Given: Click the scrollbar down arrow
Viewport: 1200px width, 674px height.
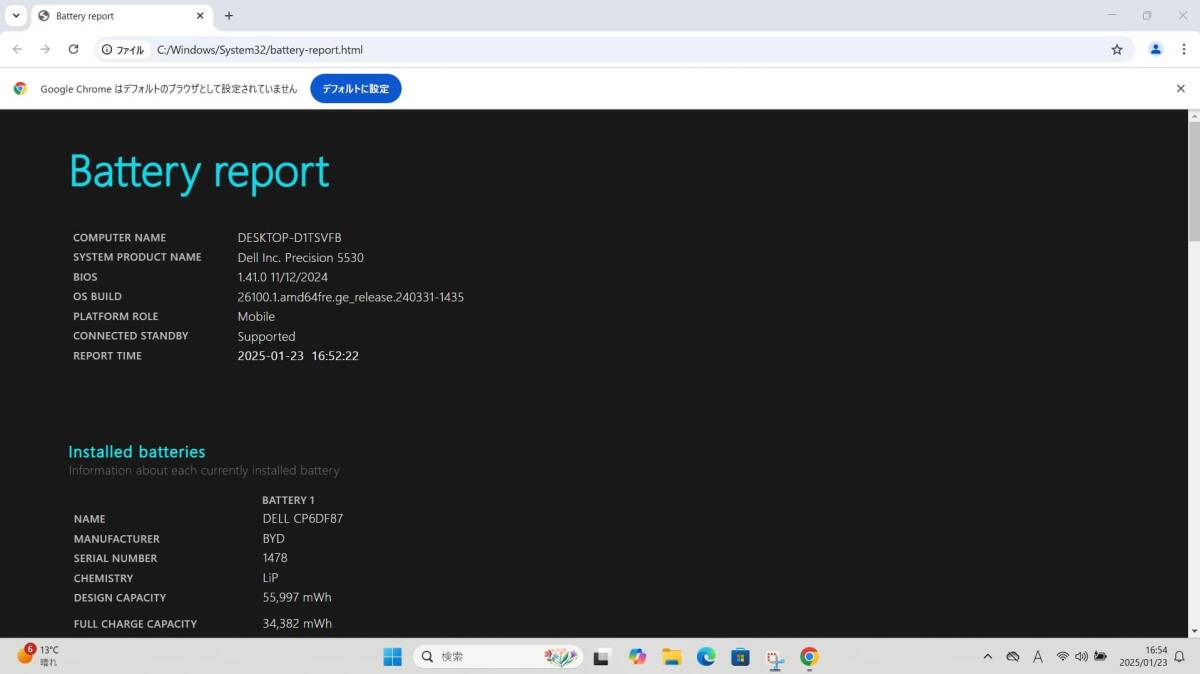Looking at the screenshot, I should pyautogui.click(x=1194, y=631).
